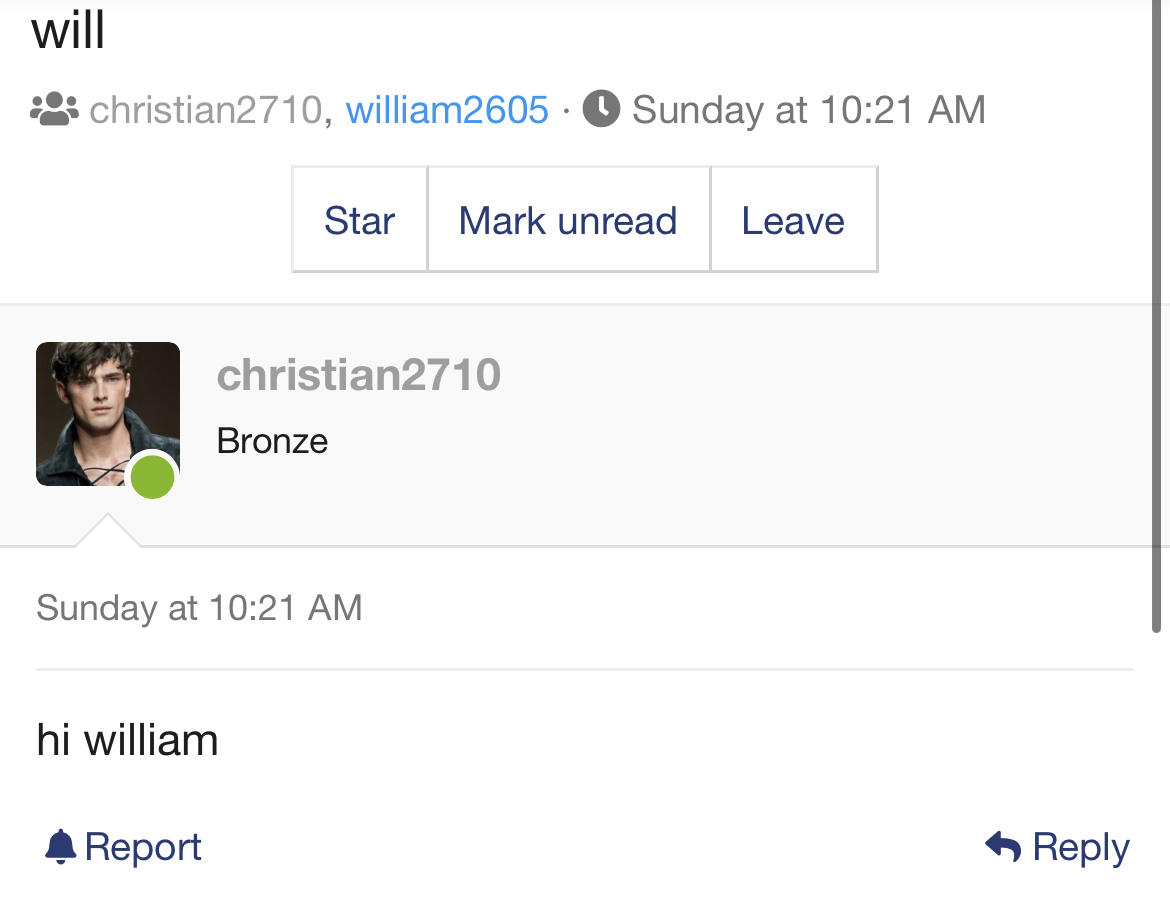1170x912 pixels.
Task: Click the conversation start time in header
Action: (x=809, y=110)
